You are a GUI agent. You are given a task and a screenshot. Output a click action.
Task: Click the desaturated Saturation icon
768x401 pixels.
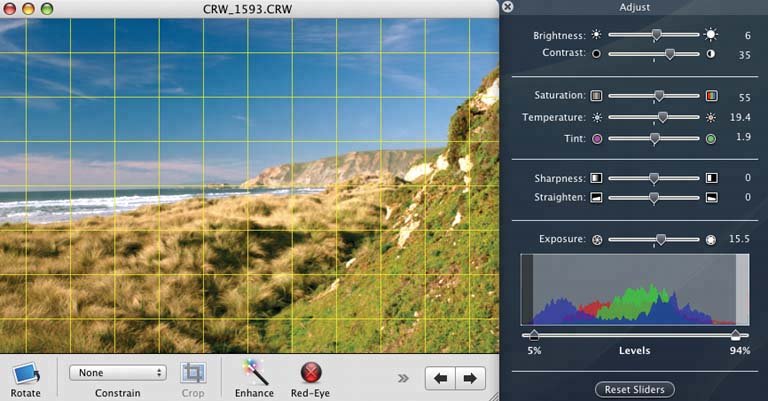coord(596,95)
